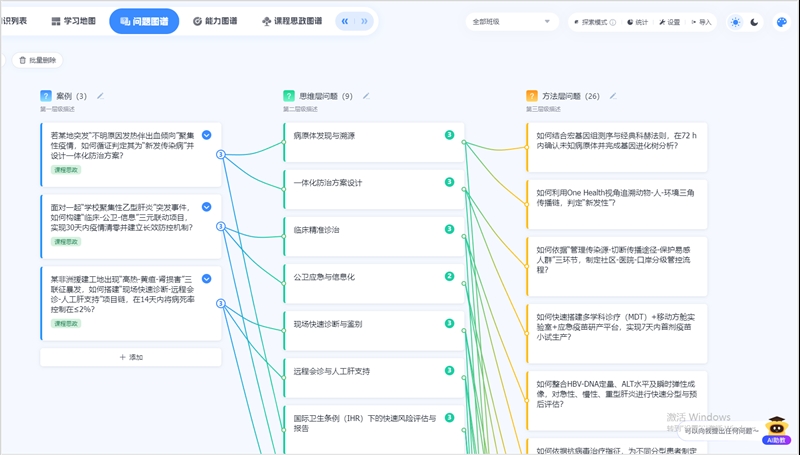The width and height of the screenshot is (800, 455).
Task: Open the color palette theme picker
Action: (782, 22)
